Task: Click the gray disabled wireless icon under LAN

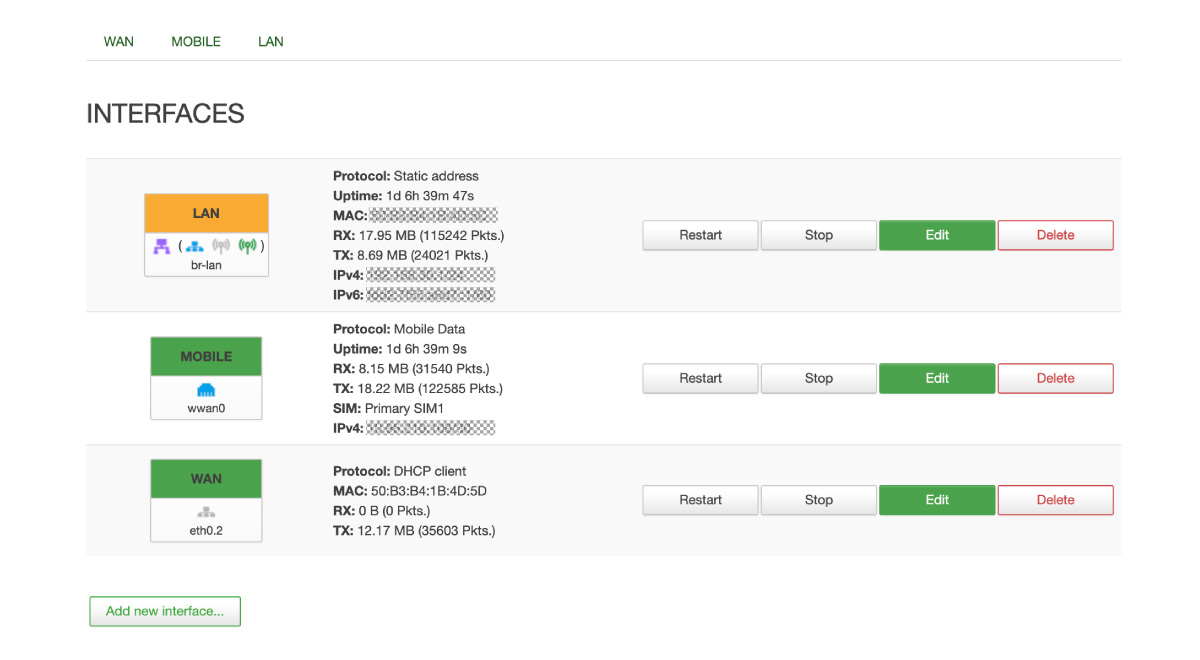Action: 222,246
